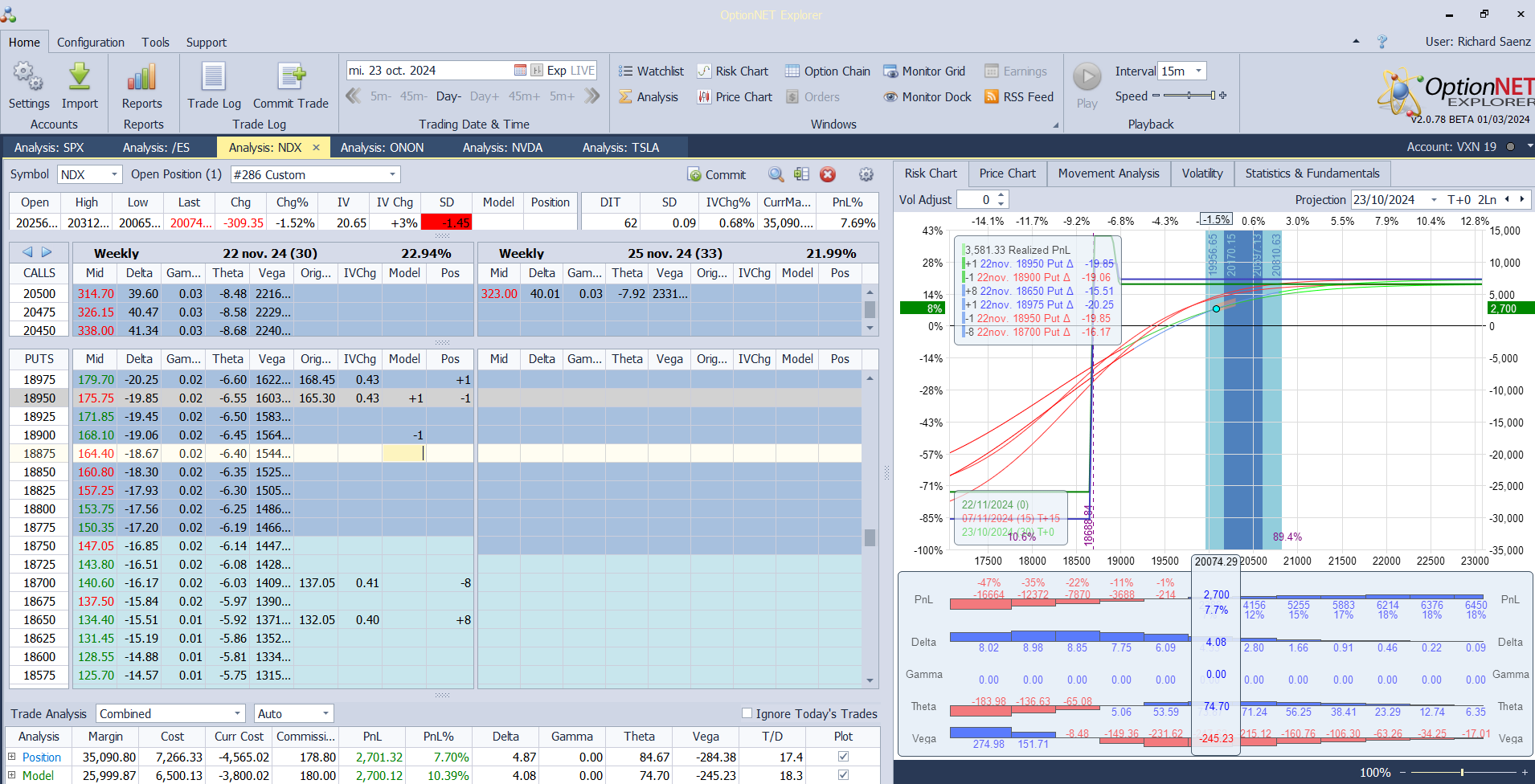
Task: Jump forward with the double right arrow
Action: pyautogui.click(x=592, y=96)
